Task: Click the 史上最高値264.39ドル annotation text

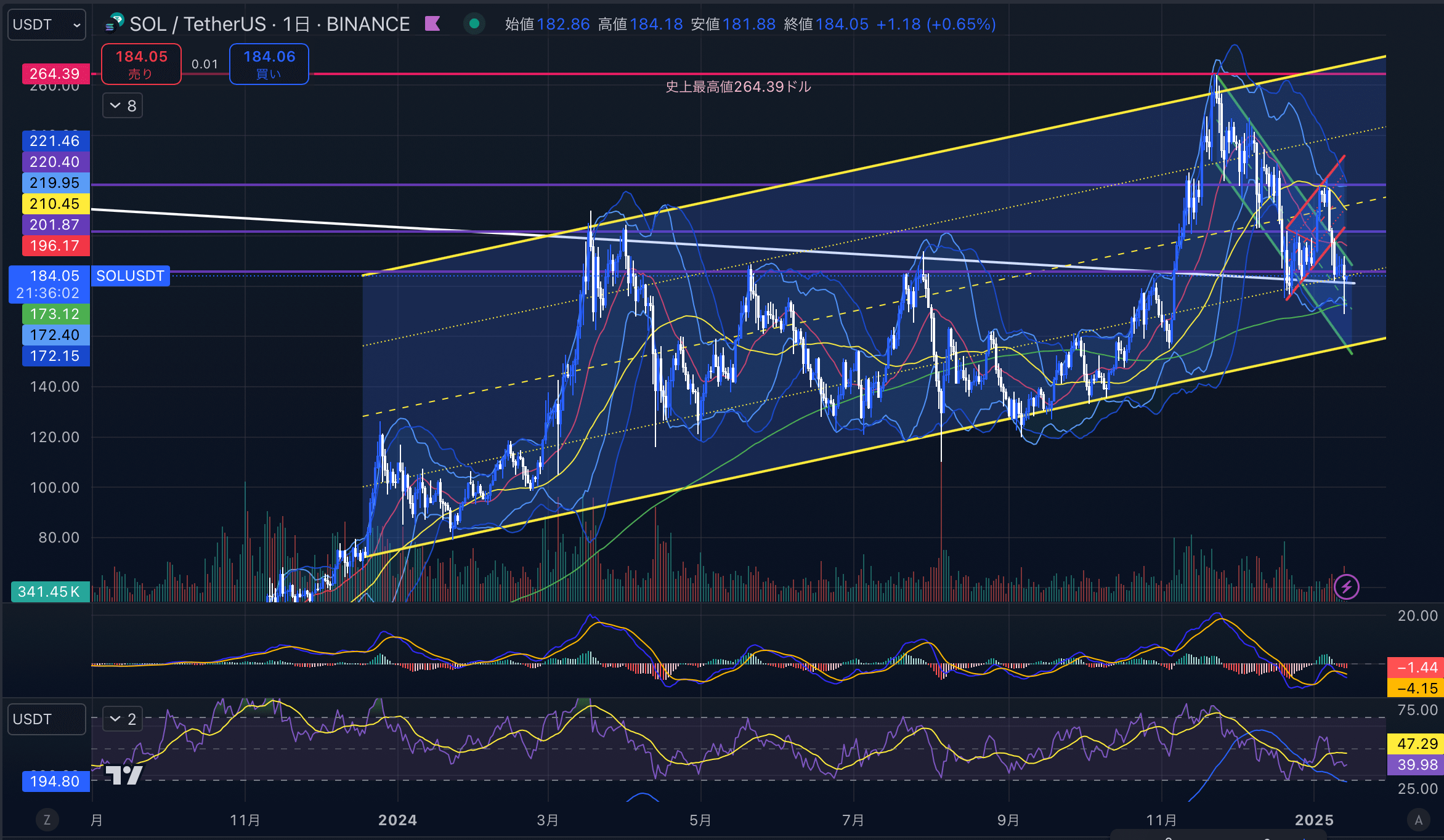Action: 738,87
